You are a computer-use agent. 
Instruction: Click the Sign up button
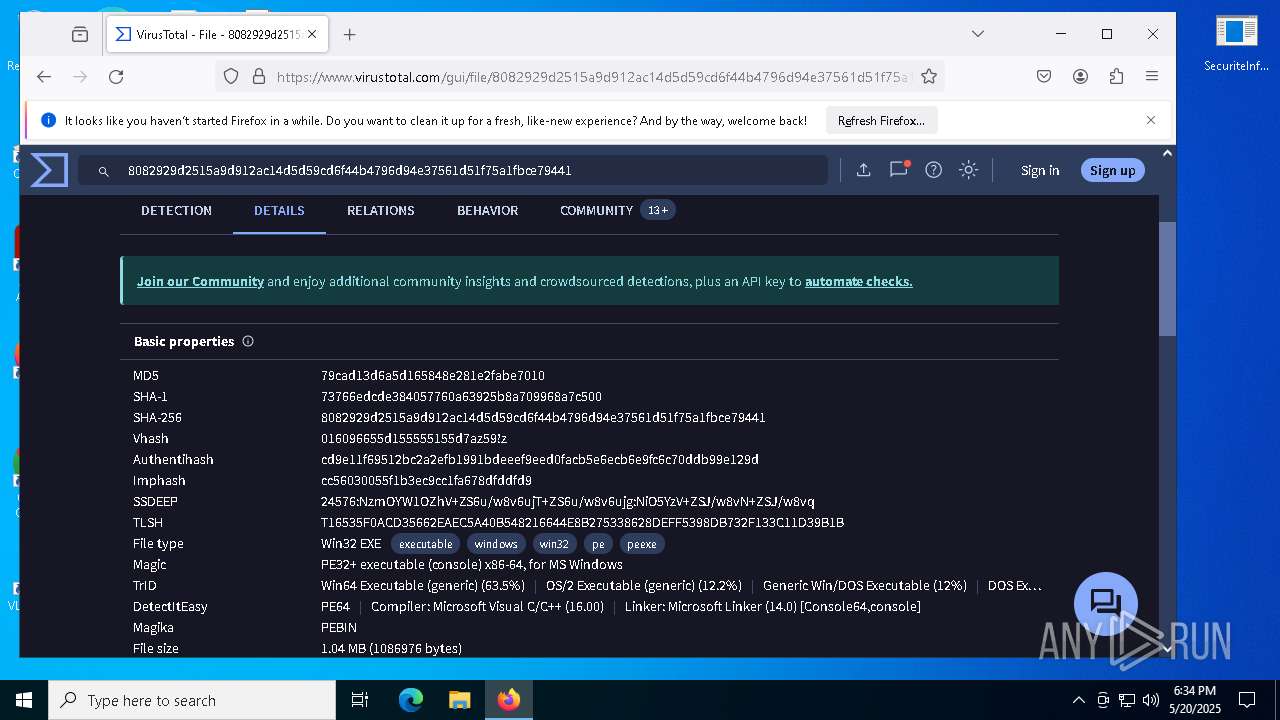tap(1112, 170)
